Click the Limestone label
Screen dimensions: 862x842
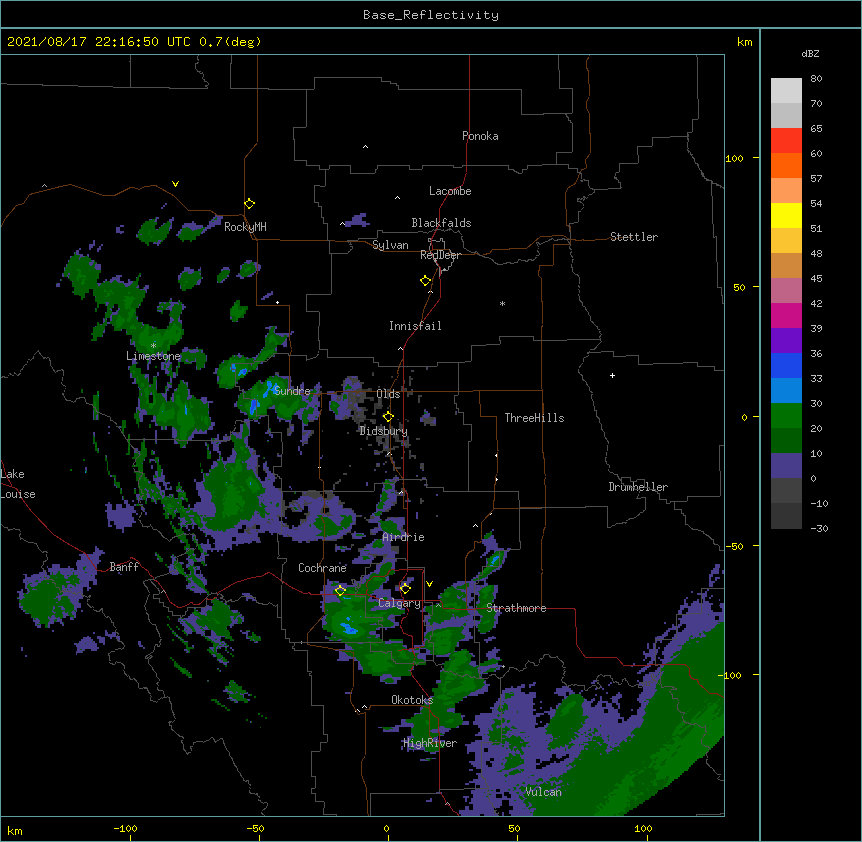pyautogui.click(x=153, y=356)
